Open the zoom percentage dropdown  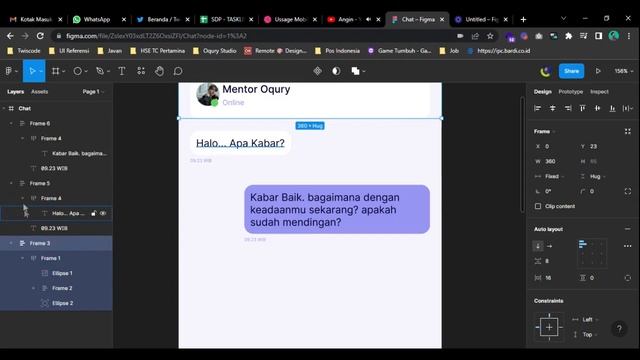(x=624, y=71)
